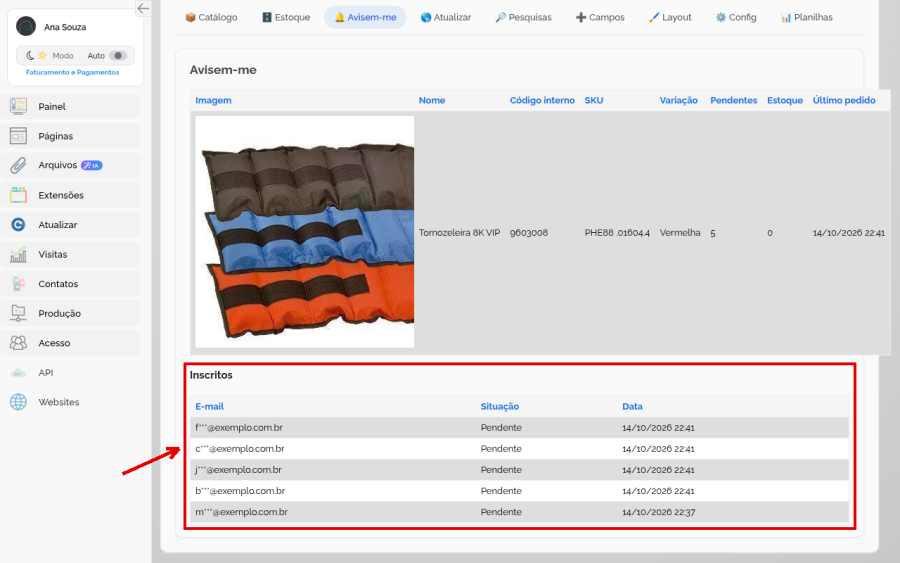This screenshot has width=900, height=563.
Task: Switch to the Campos tab
Action: click(x=600, y=17)
